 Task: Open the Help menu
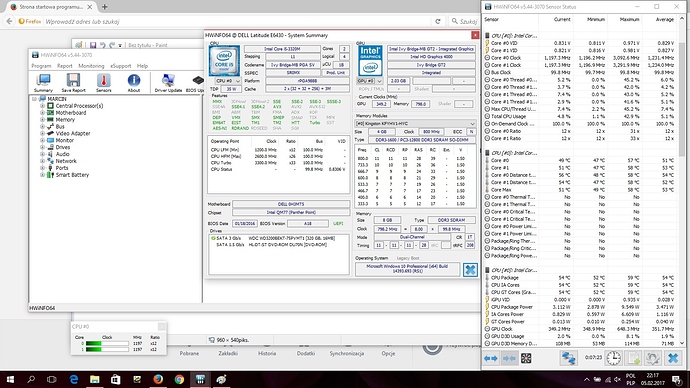142,66
